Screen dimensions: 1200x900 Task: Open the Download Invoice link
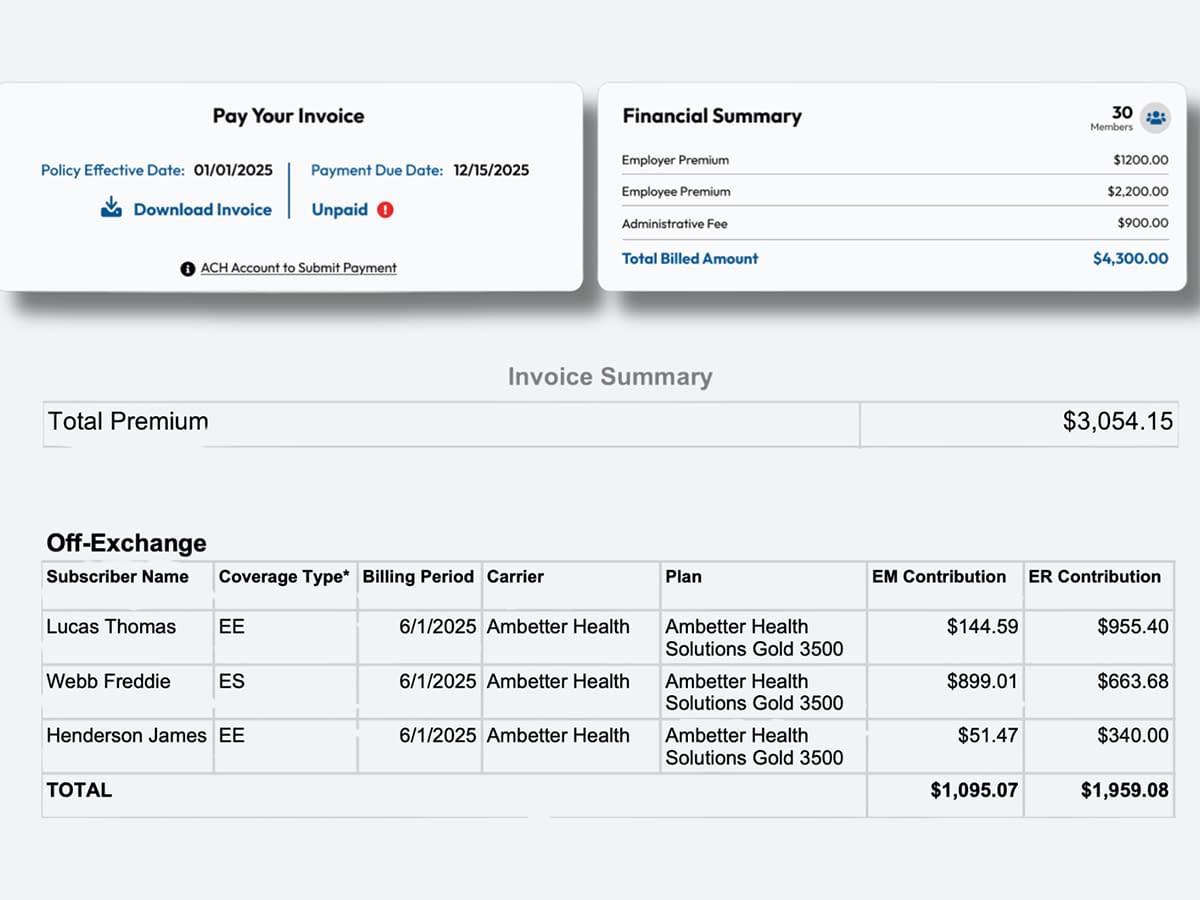pyautogui.click(x=202, y=210)
